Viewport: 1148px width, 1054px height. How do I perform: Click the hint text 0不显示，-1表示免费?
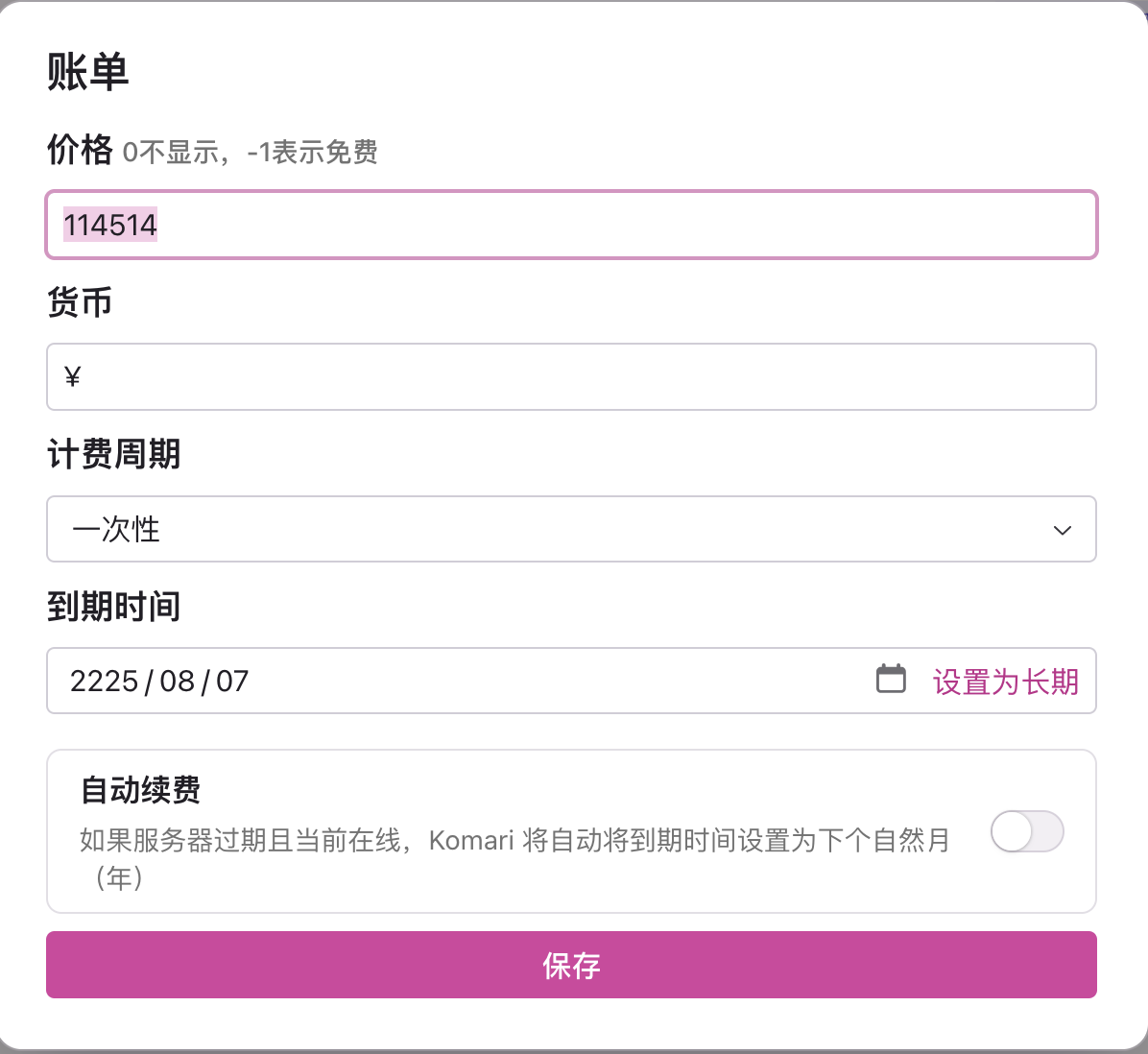(250, 153)
